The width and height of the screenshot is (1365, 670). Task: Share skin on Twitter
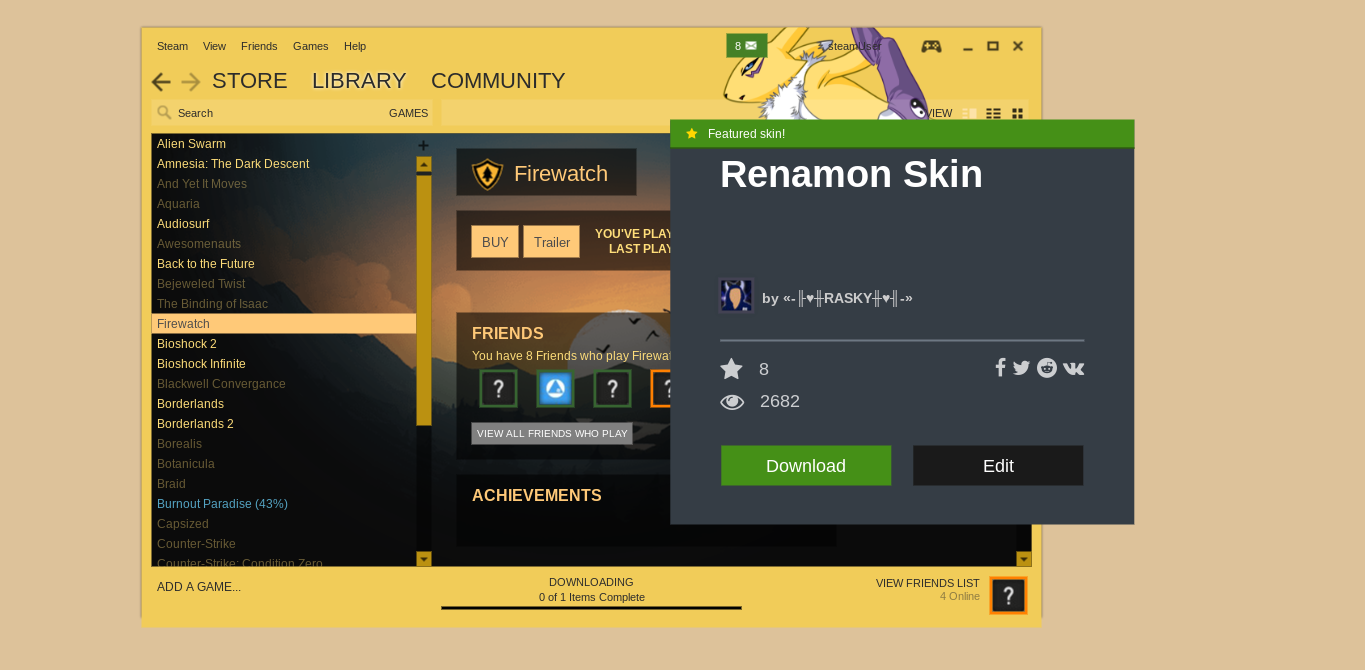click(x=1021, y=367)
